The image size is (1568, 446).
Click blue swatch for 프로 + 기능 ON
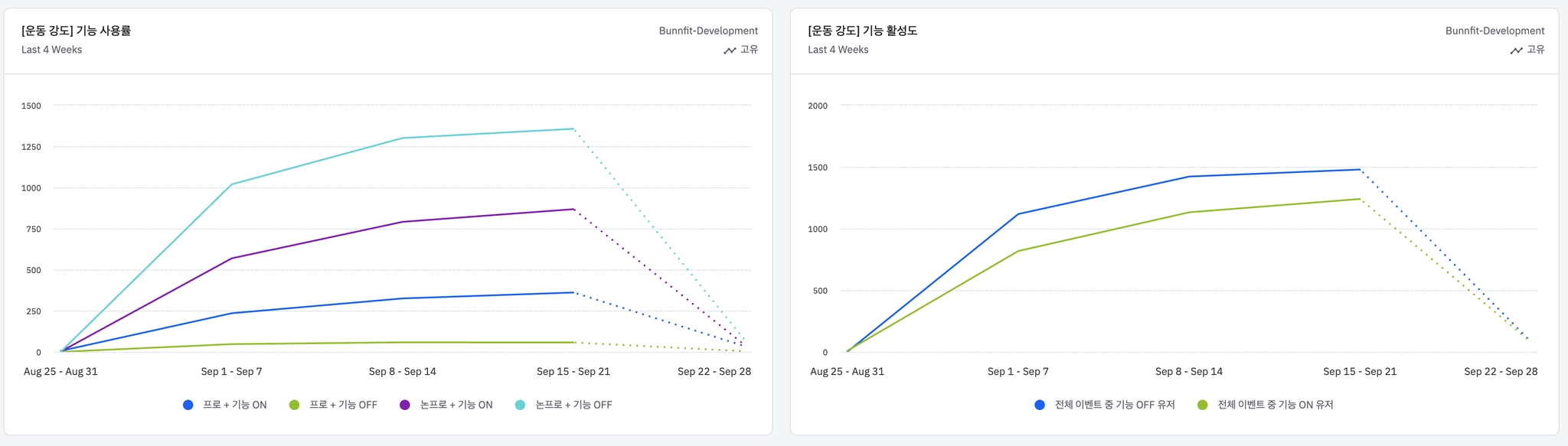click(x=188, y=405)
